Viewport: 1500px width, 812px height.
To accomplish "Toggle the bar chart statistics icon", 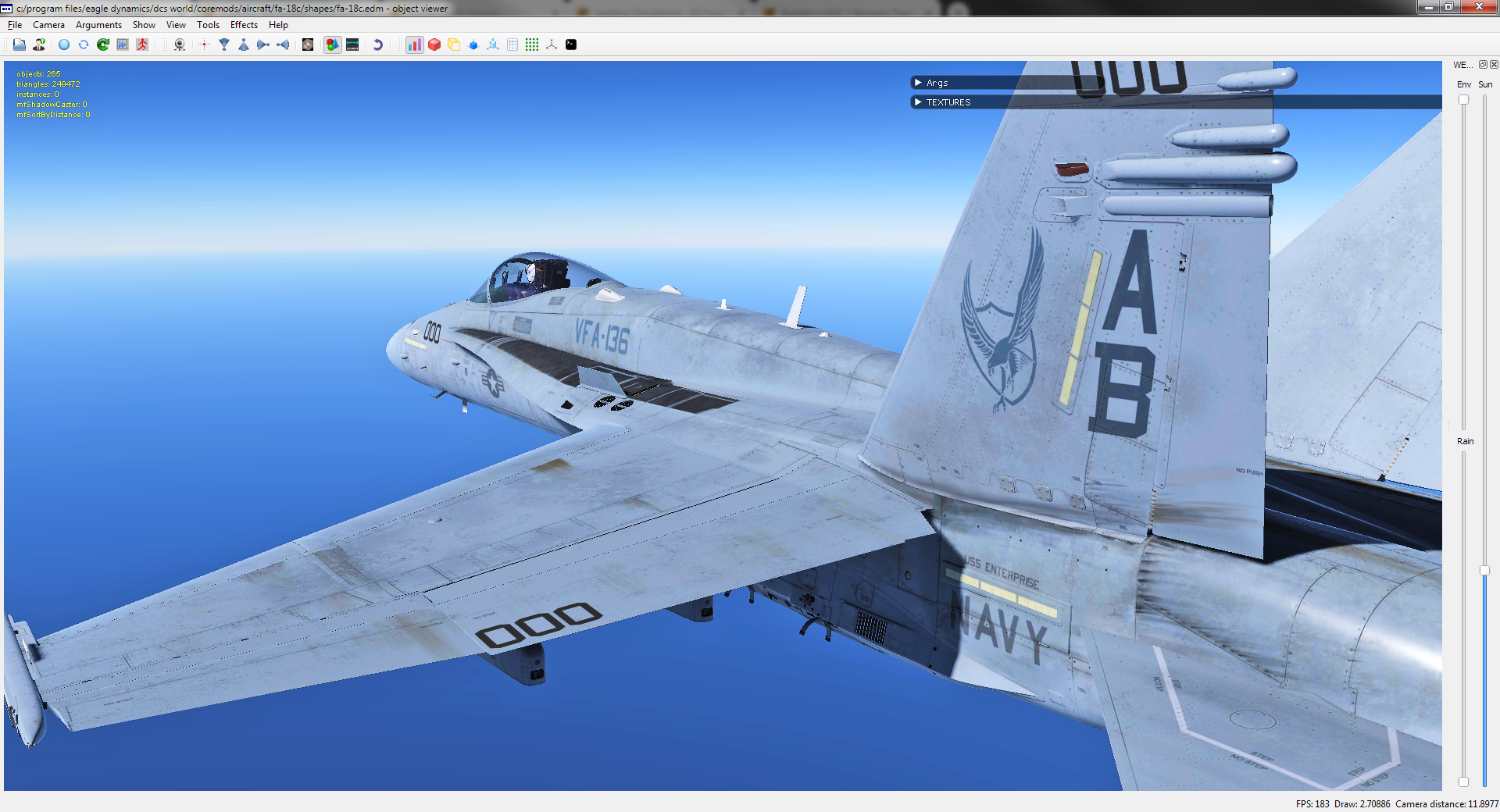I will (x=415, y=45).
